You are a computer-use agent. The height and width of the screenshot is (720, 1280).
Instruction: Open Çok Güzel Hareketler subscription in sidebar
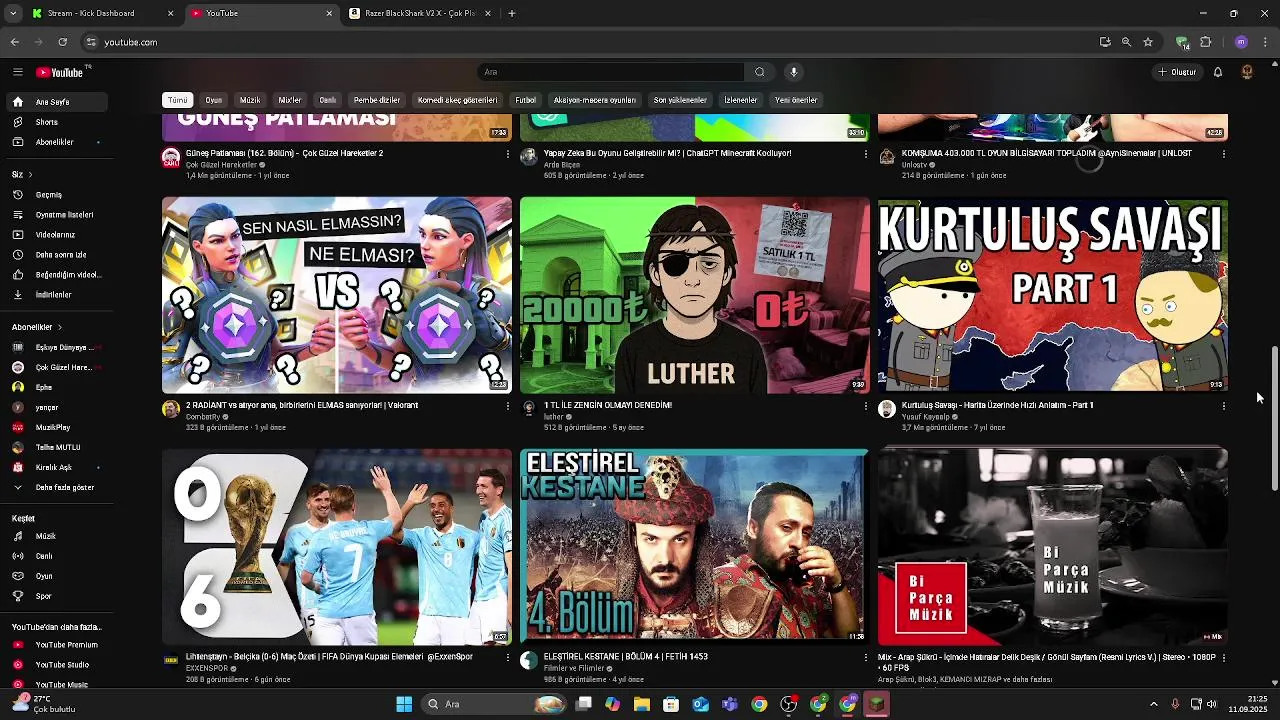pyautogui.click(x=58, y=367)
